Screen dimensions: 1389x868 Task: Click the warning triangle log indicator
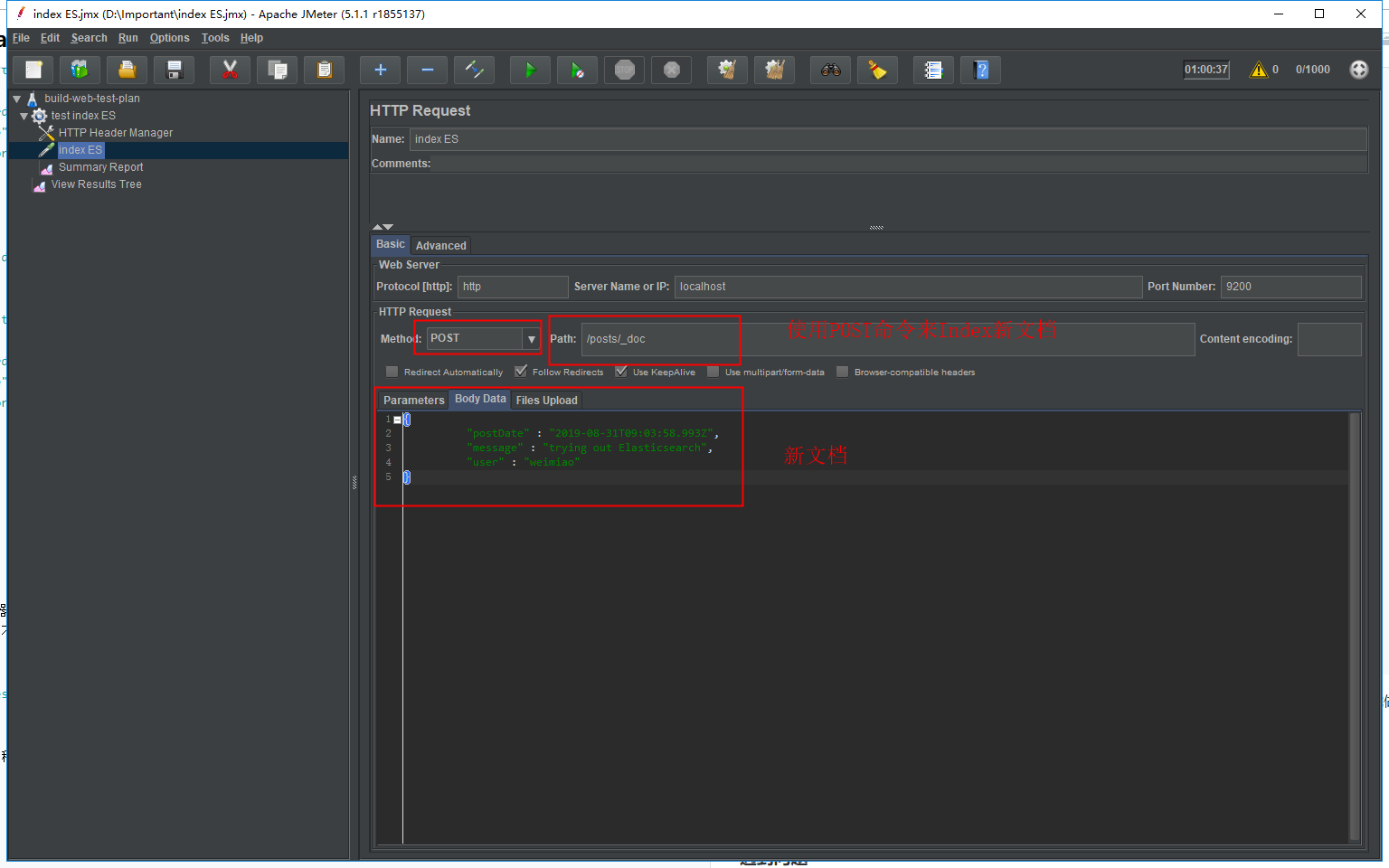coord(1259,70)
